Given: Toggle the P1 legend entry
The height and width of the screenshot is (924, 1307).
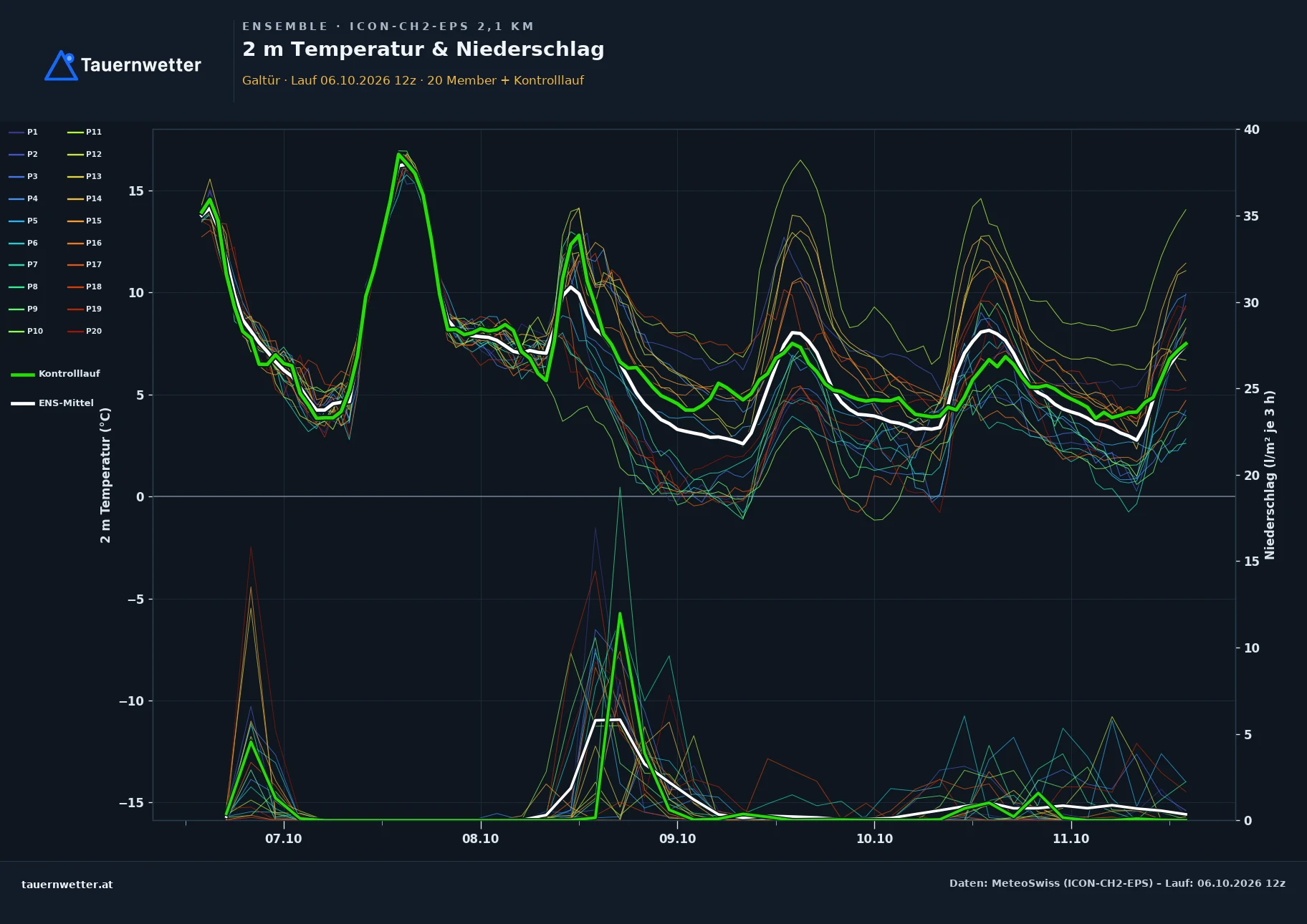Looking at the screenshot, I should (23, 132).
